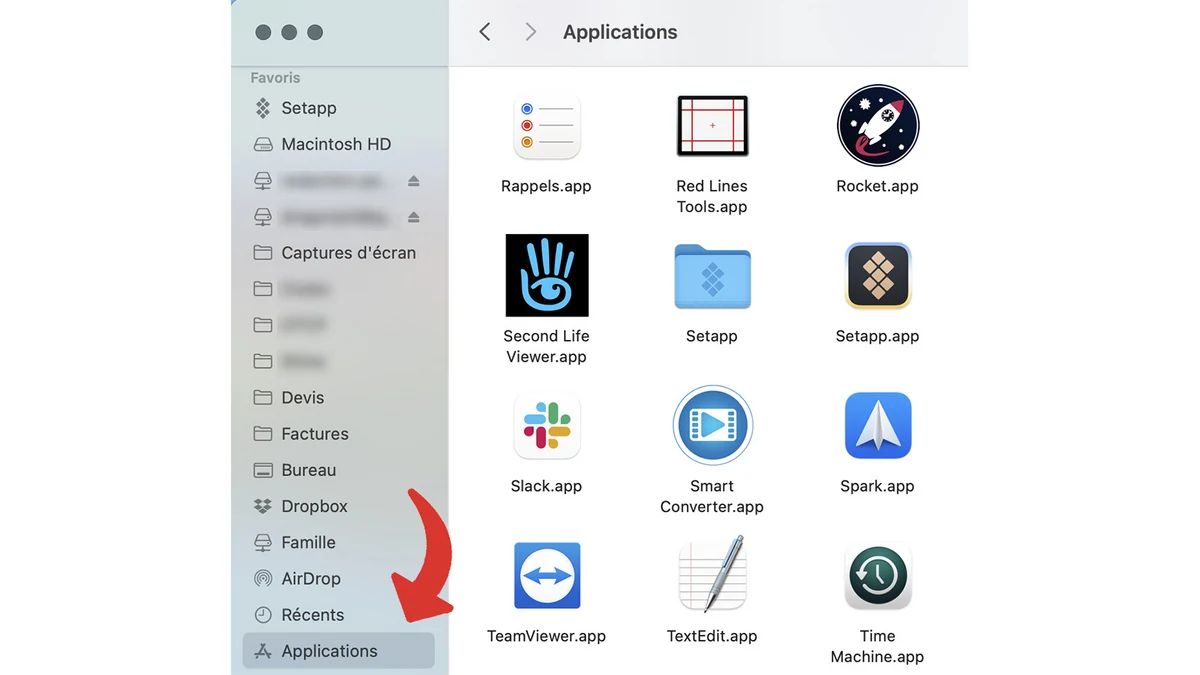The width and height of the screenshot is (1200, 675).
Task: Select the TeamViewer.app icon
Action: click(546, 576)
